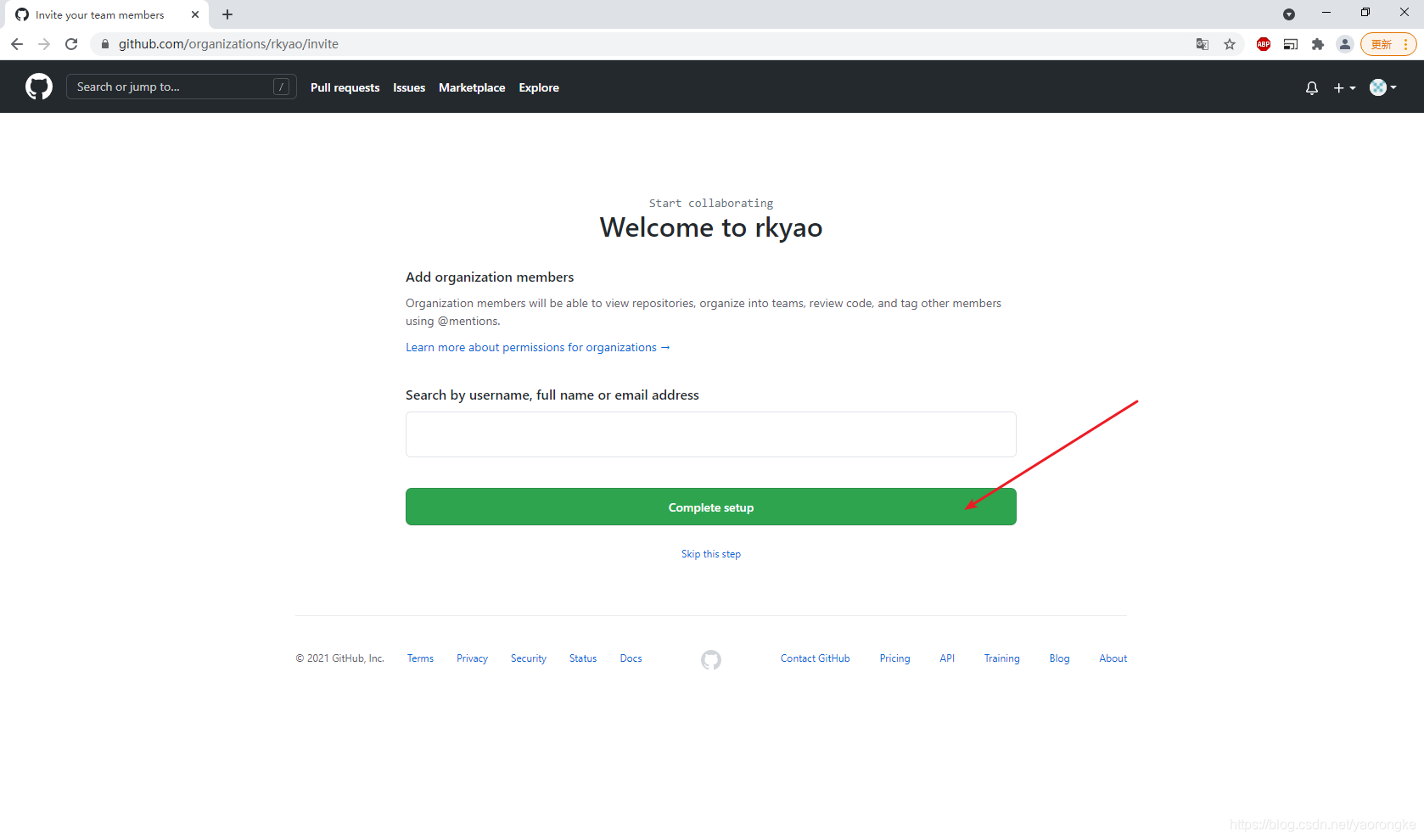This screenshot has width=1424, height=840.
Task: Click the tab search dropdown arrow in title bar
Action: click(x=1289, y=14)
